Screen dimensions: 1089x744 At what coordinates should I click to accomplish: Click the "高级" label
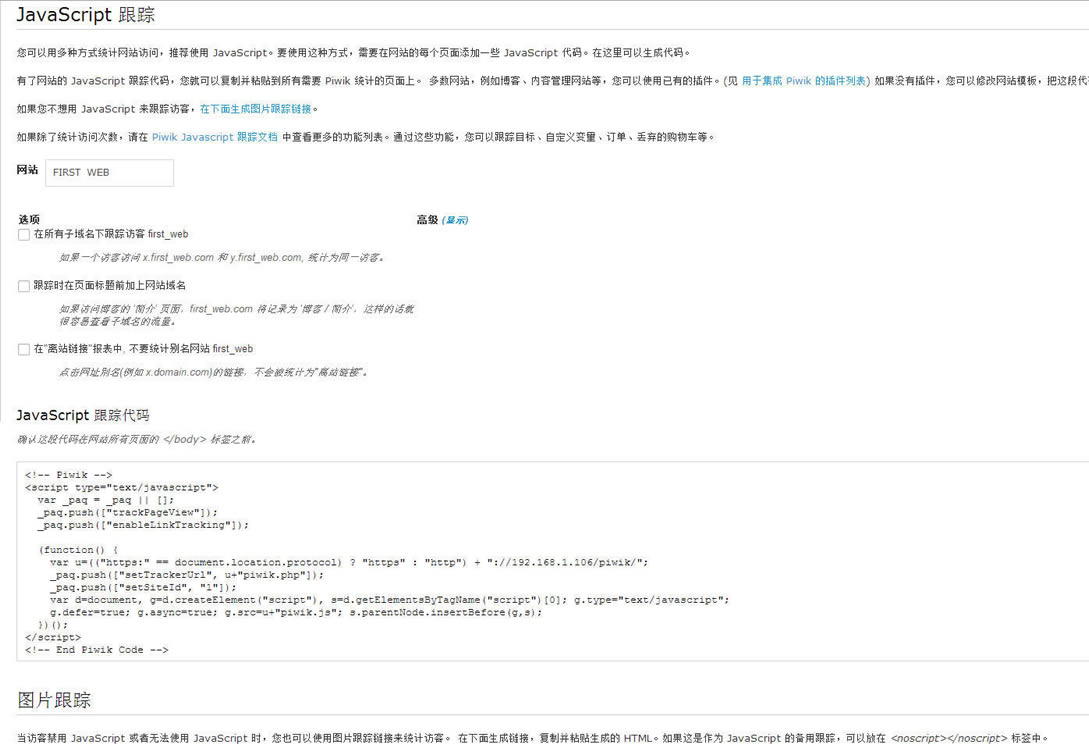[427, 220]
